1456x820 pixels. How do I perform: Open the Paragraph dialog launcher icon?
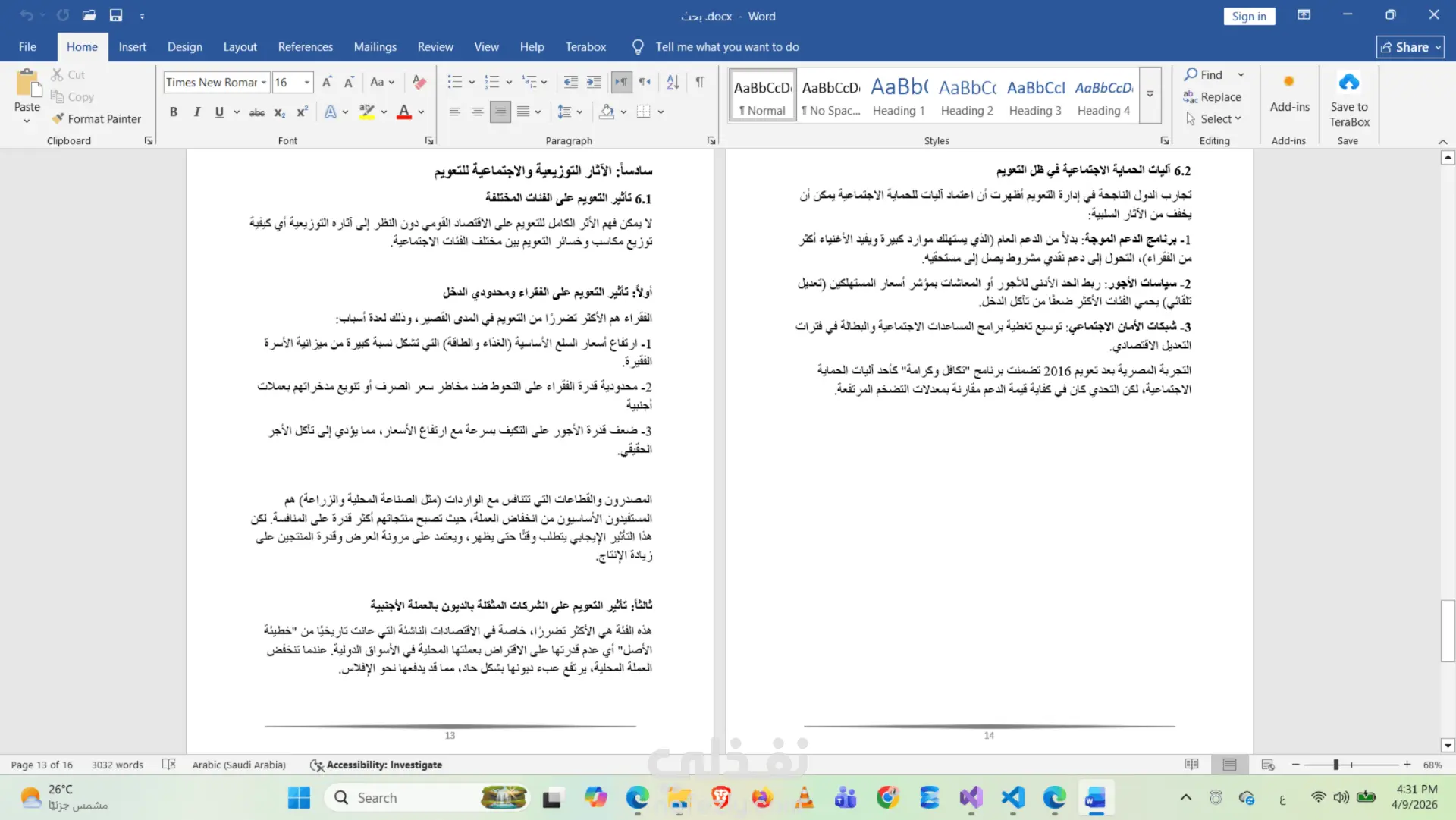(x=711, y=140)
